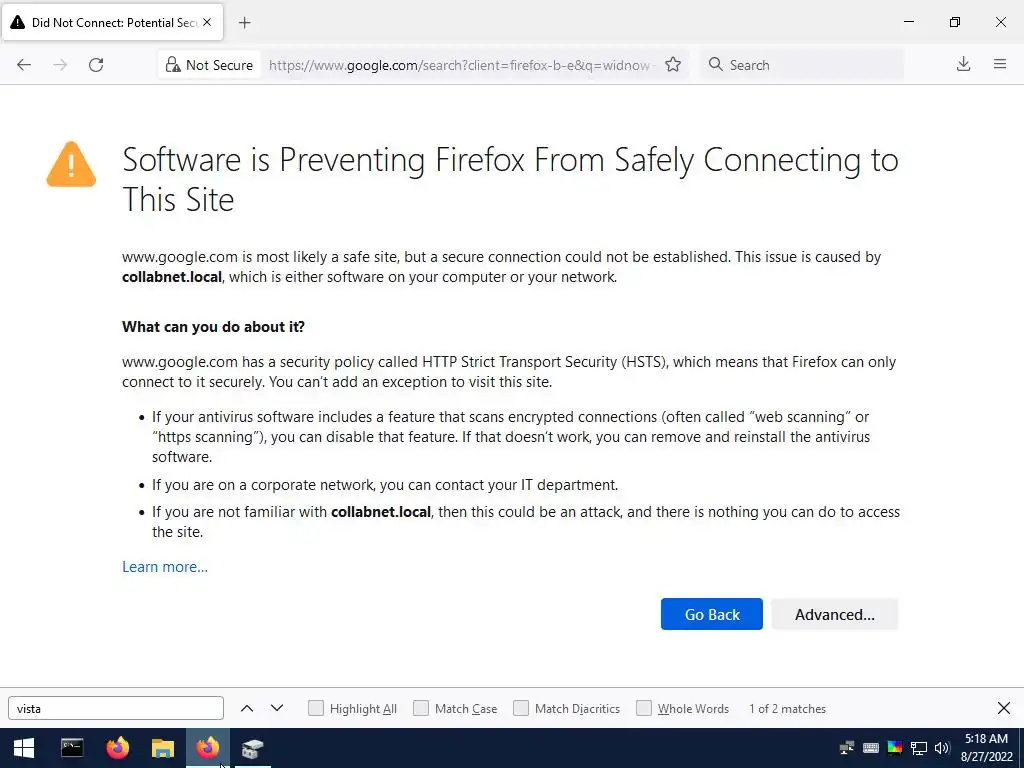The width and height of the screenshot is (1024, 768).
Task: Open the Firefox hamburger menu
Action: [x=999, y=65]
